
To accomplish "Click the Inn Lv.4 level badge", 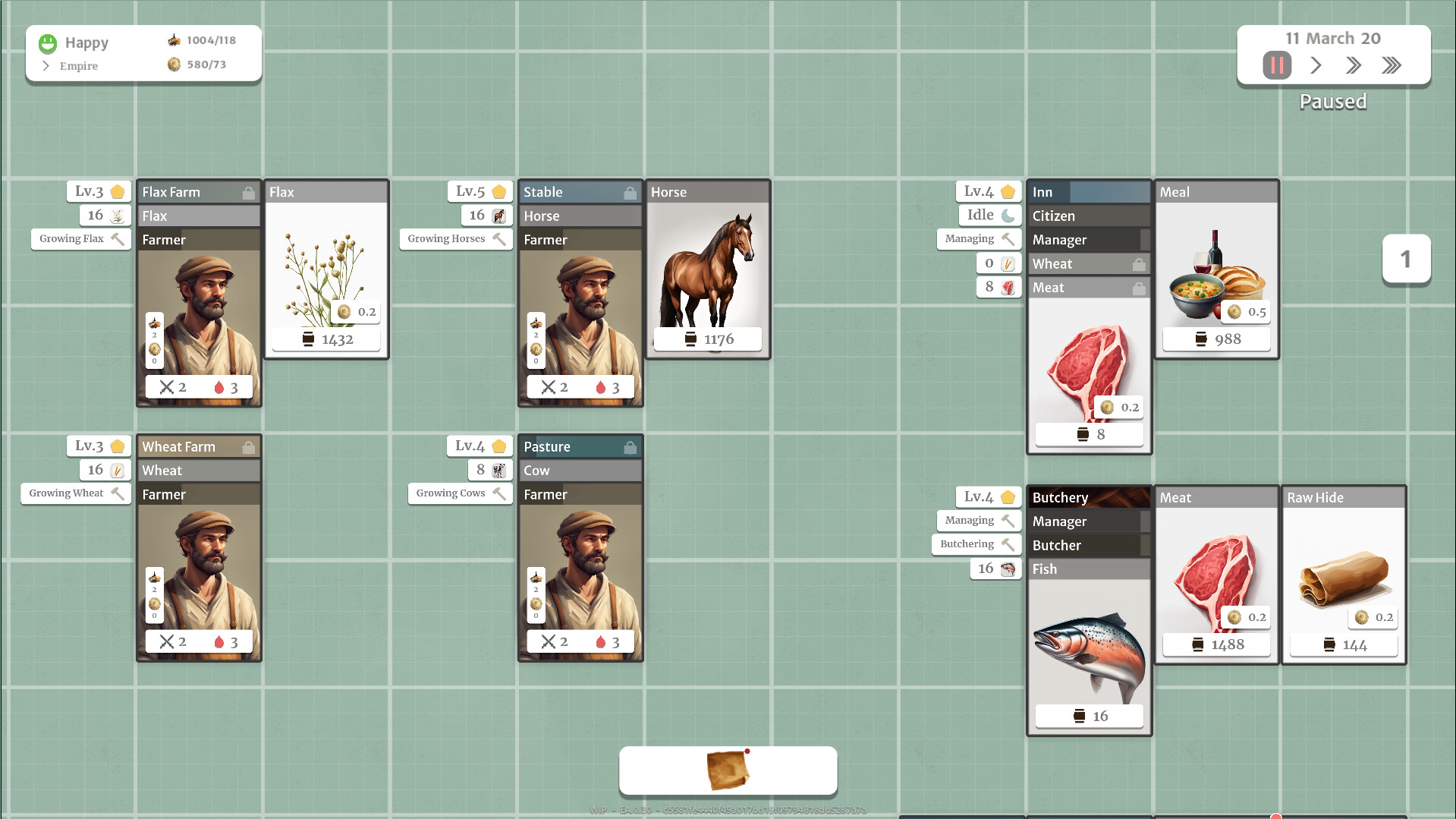I will click(x=989, y=191).
